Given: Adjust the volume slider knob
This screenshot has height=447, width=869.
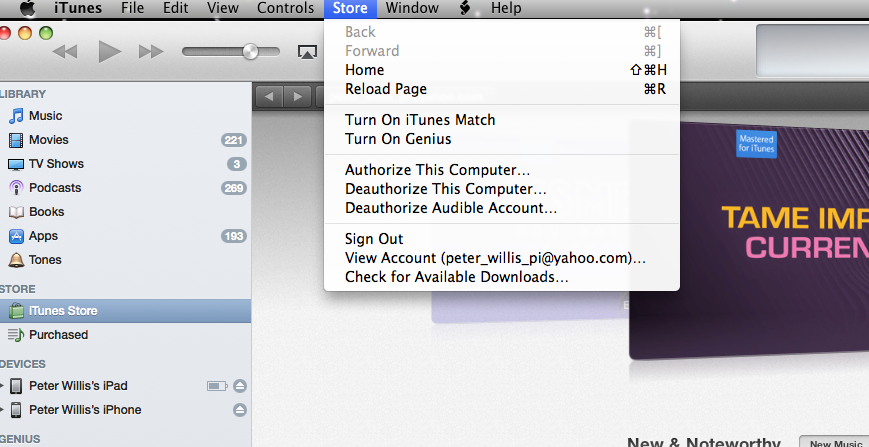Looking at the screenshot, I should pos(251,52).
